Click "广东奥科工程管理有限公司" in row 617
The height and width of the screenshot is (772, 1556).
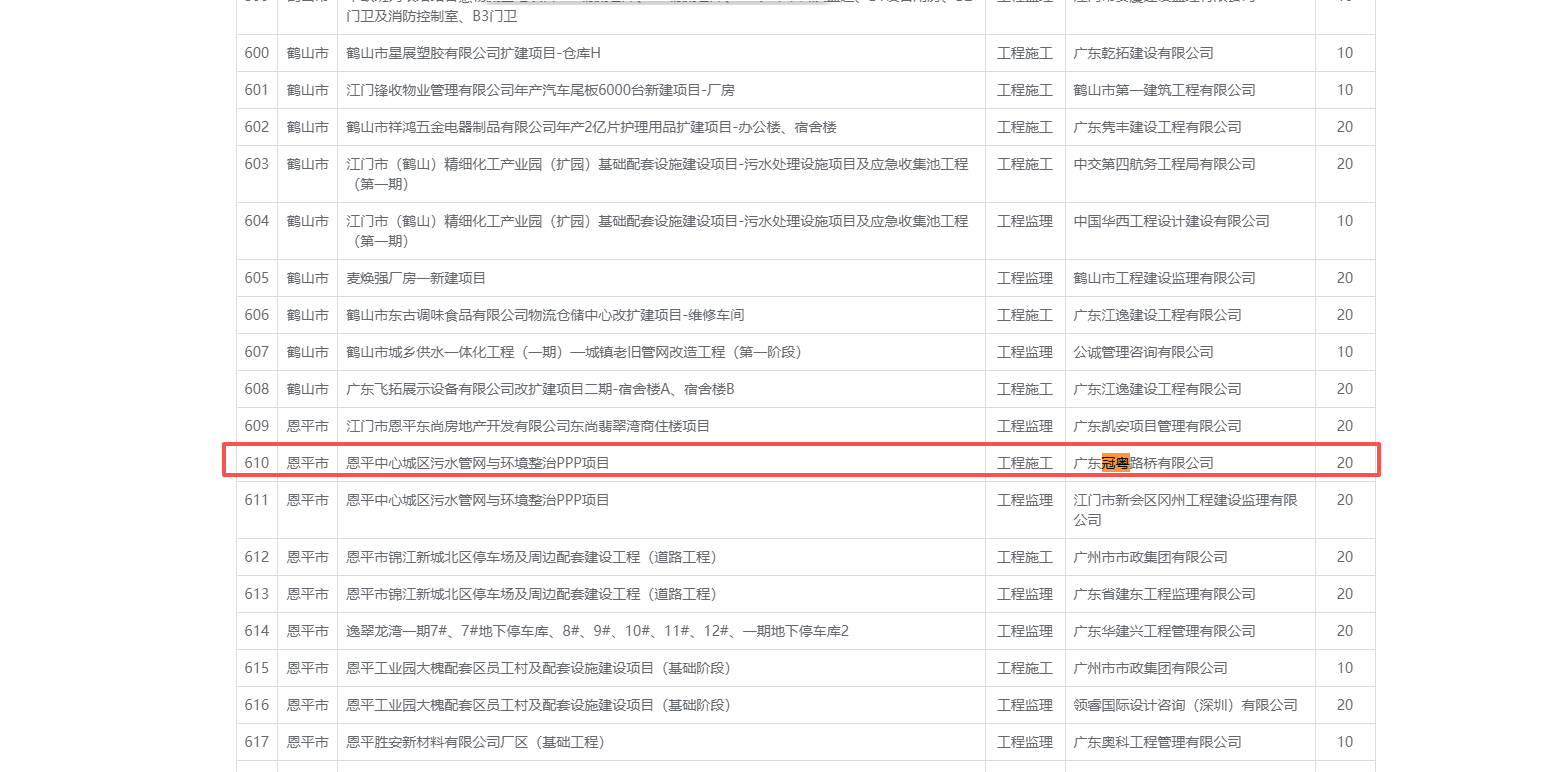[x=1157, y=742]
